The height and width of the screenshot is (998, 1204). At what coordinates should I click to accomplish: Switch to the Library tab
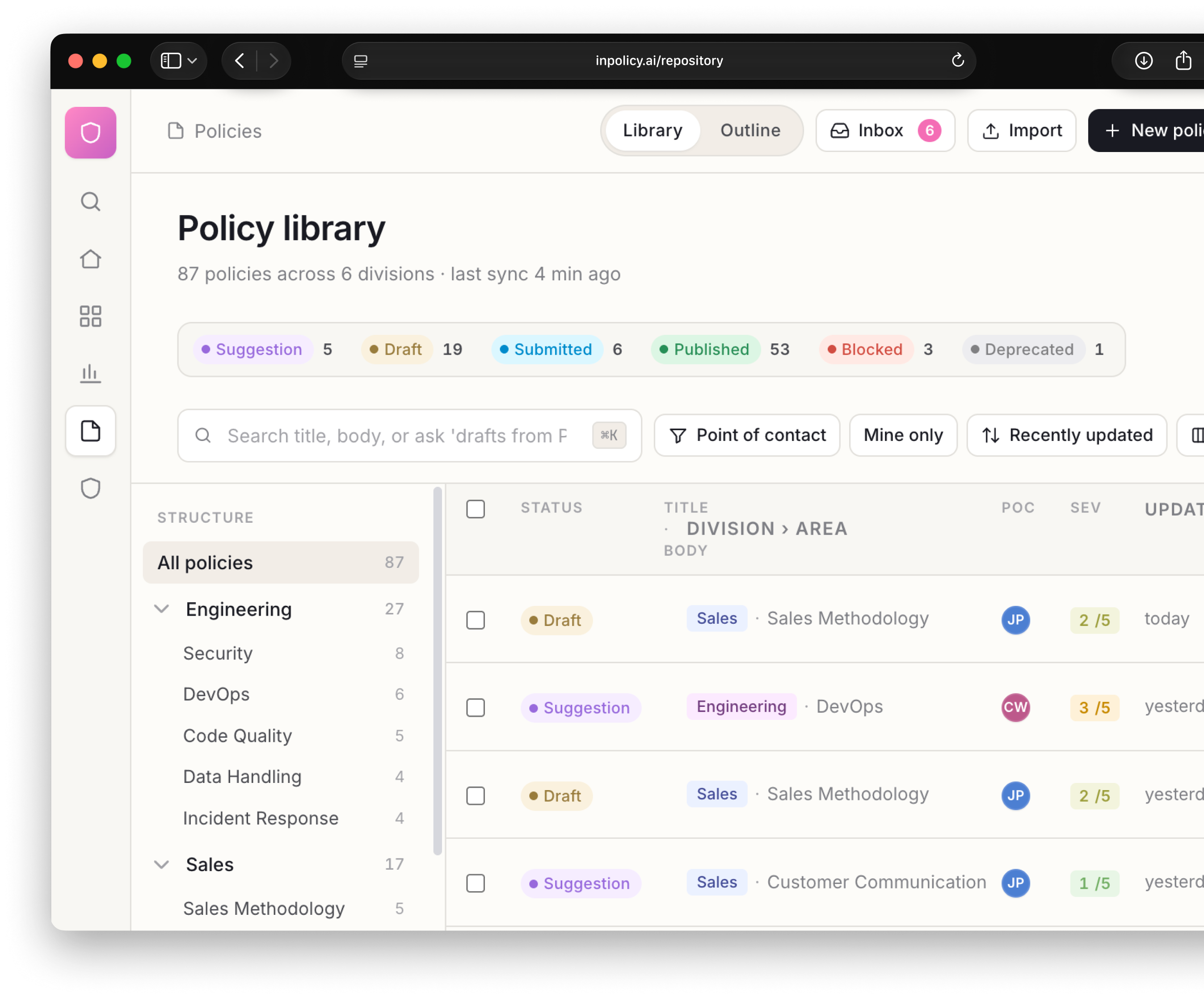pyautogui.click(x=653, y=130)
